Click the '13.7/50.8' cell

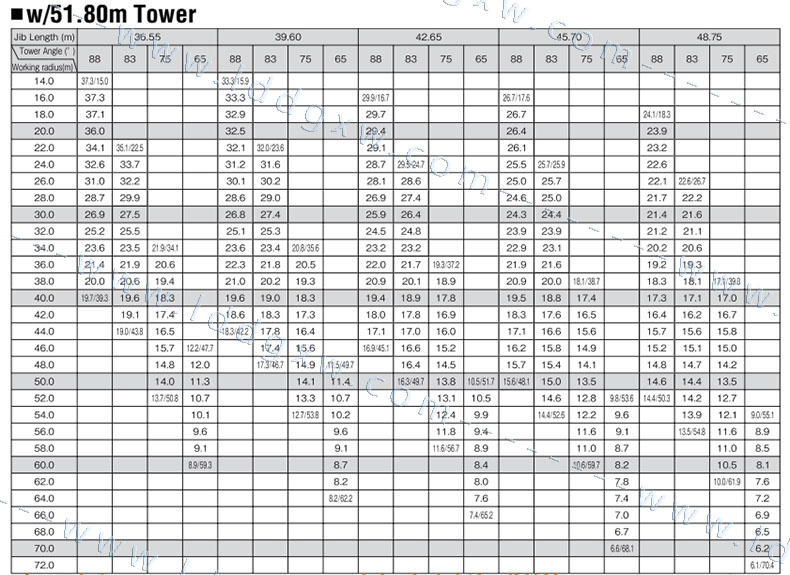165,398
